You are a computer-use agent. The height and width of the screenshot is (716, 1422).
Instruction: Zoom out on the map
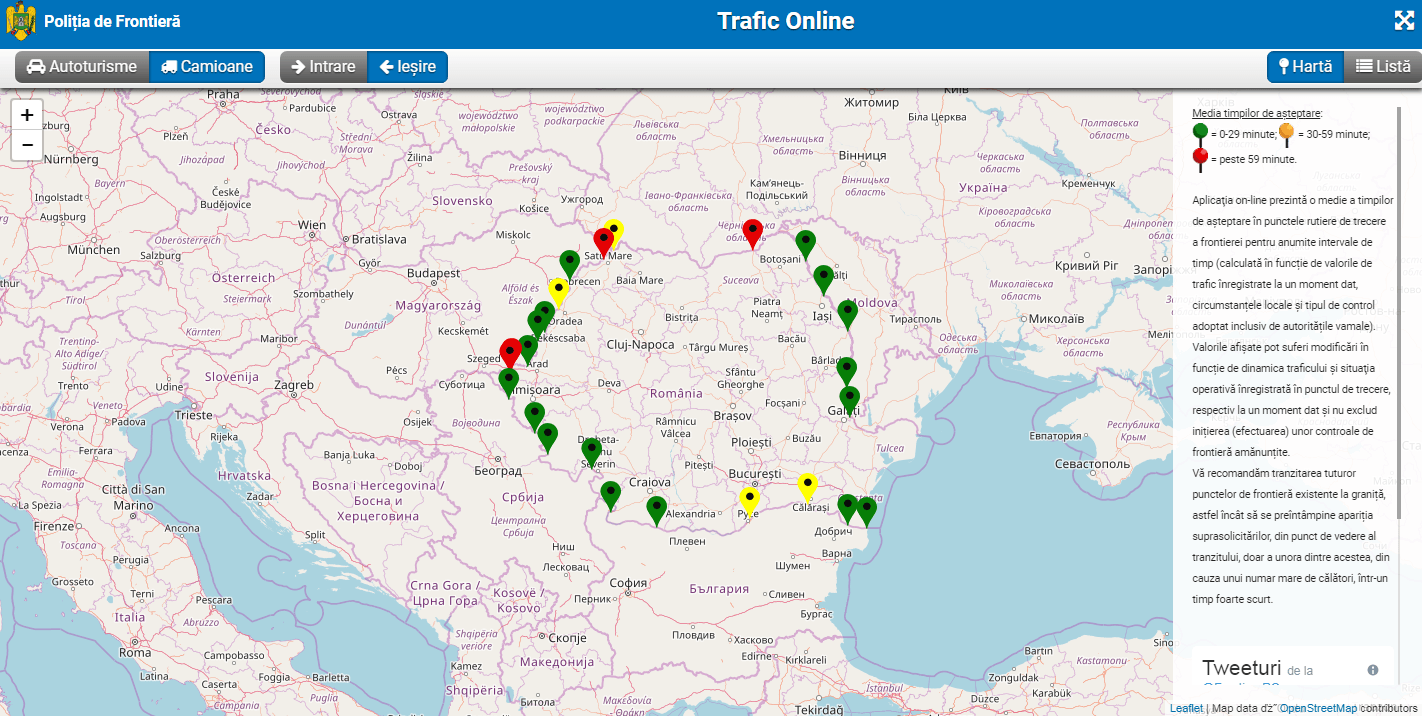(27, 145)
